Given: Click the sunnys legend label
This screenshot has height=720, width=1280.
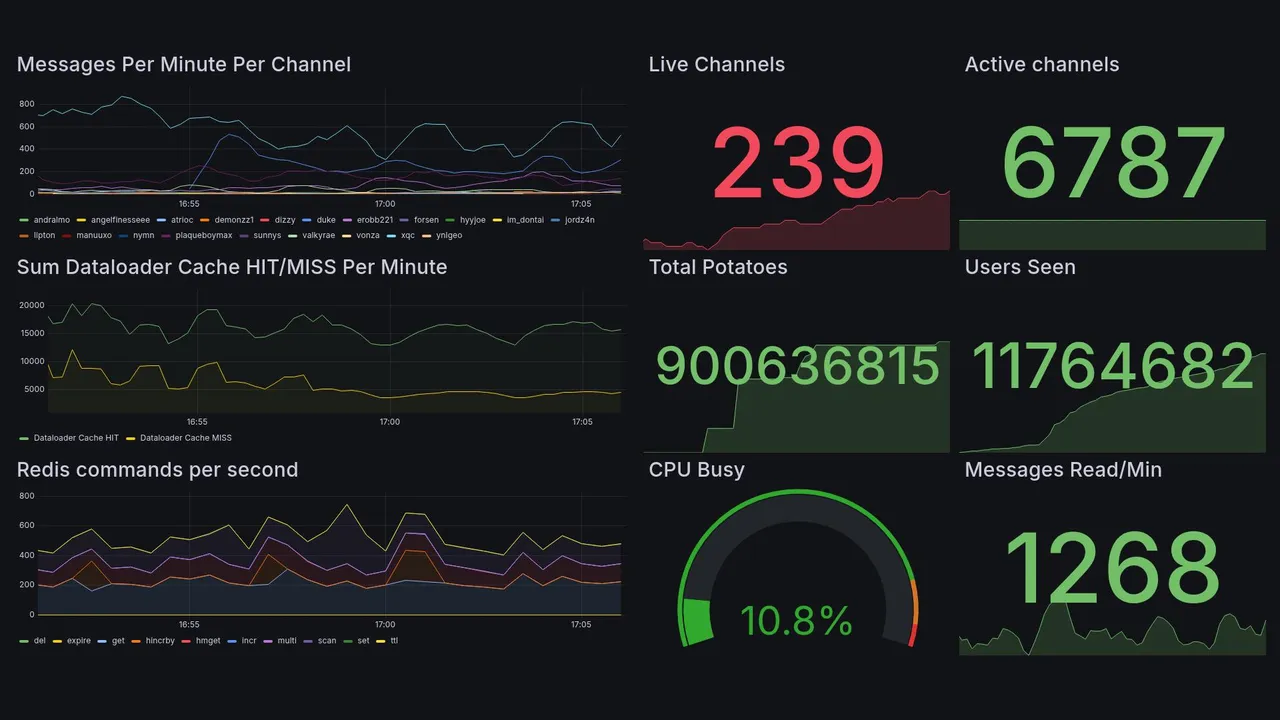Looking at the screenshot, I should coord(267,235).
